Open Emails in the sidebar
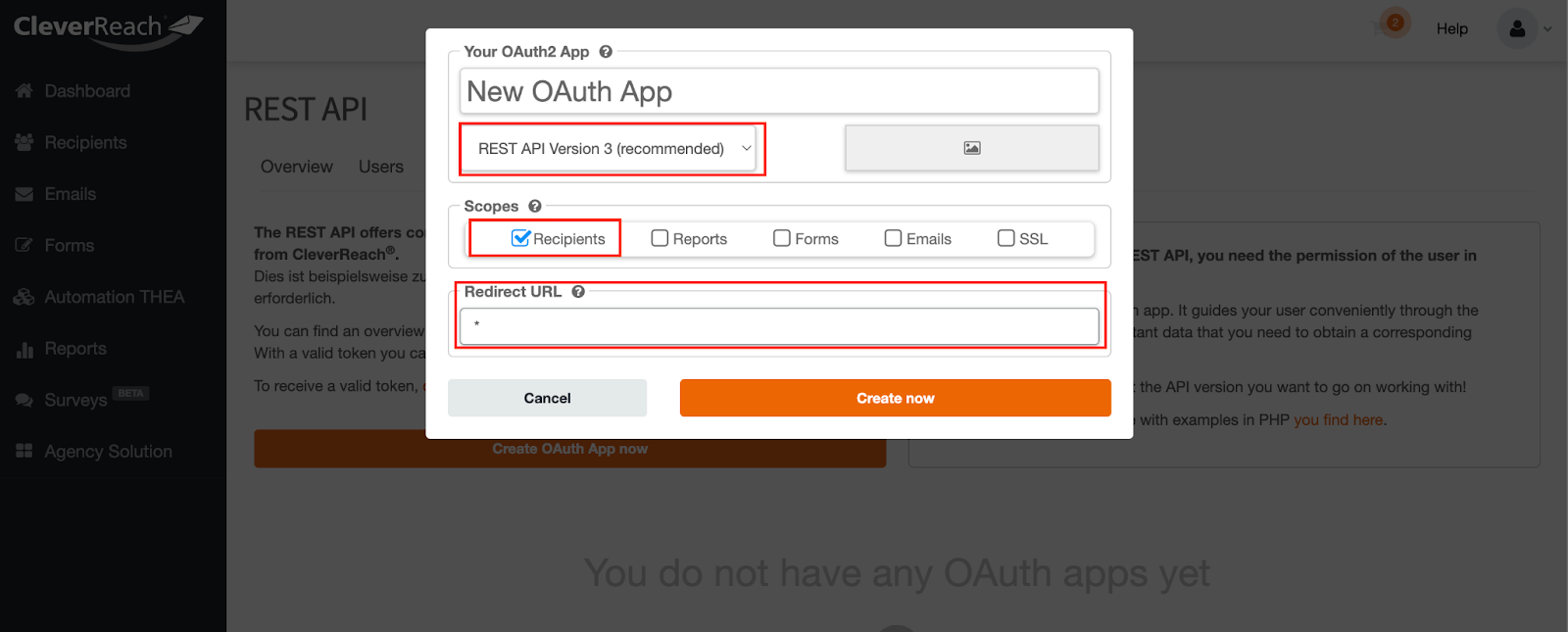The image size is (1568, 632). coord(70,194)
